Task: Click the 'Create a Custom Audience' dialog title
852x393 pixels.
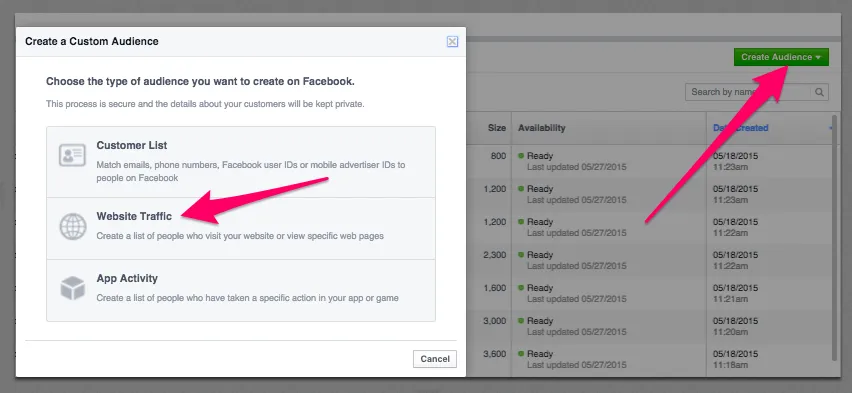Action: [92, 41]
